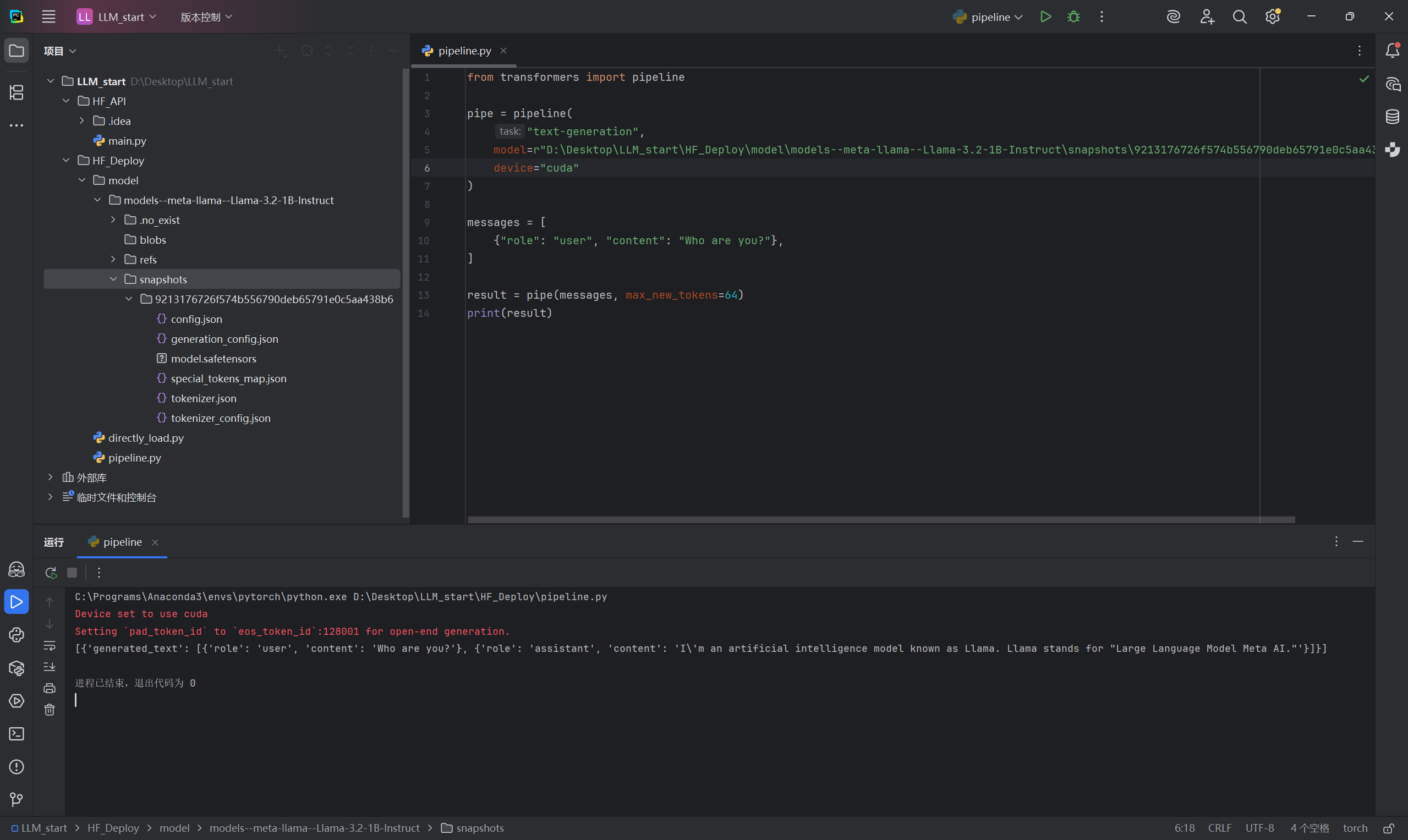Close the pipeline run tab

(155, 542)
